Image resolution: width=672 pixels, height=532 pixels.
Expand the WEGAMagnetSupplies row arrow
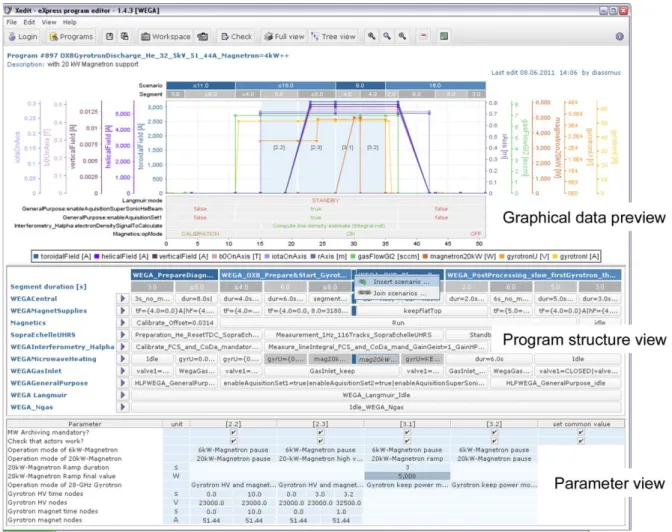(x=123, y=310)
